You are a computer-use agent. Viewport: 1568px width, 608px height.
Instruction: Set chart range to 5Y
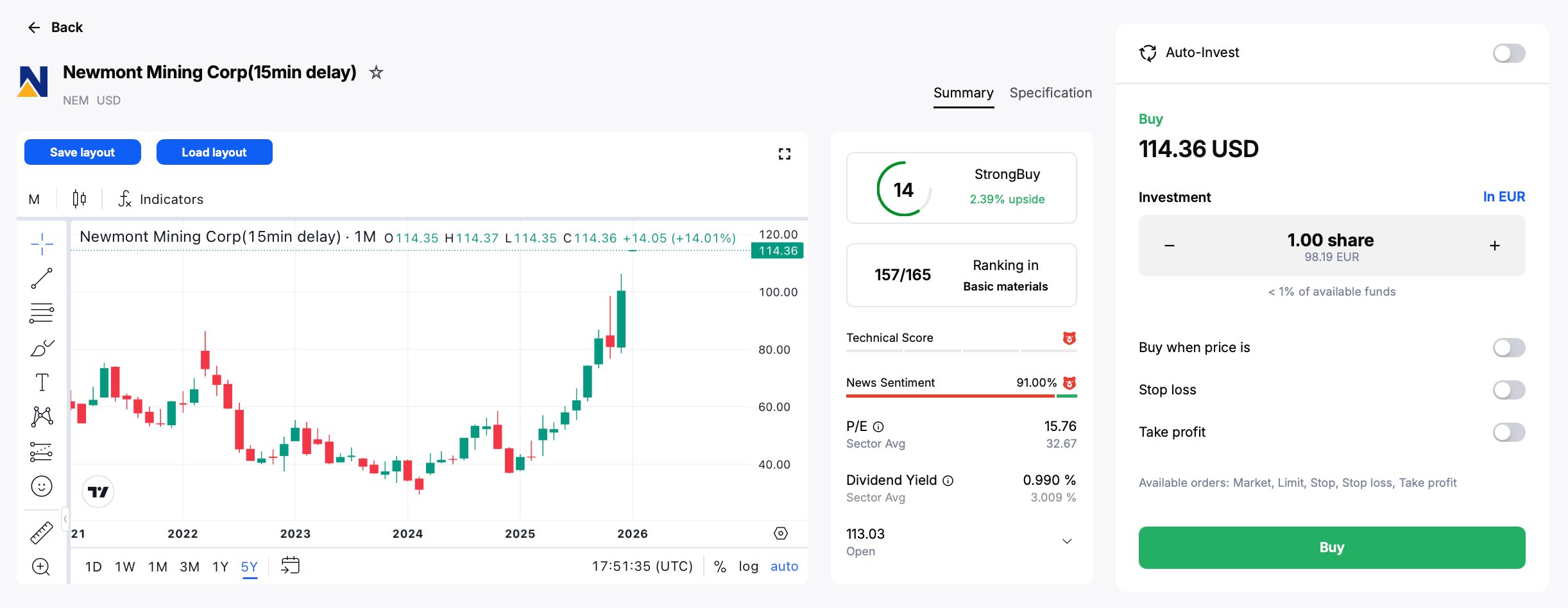pos(250,567)
